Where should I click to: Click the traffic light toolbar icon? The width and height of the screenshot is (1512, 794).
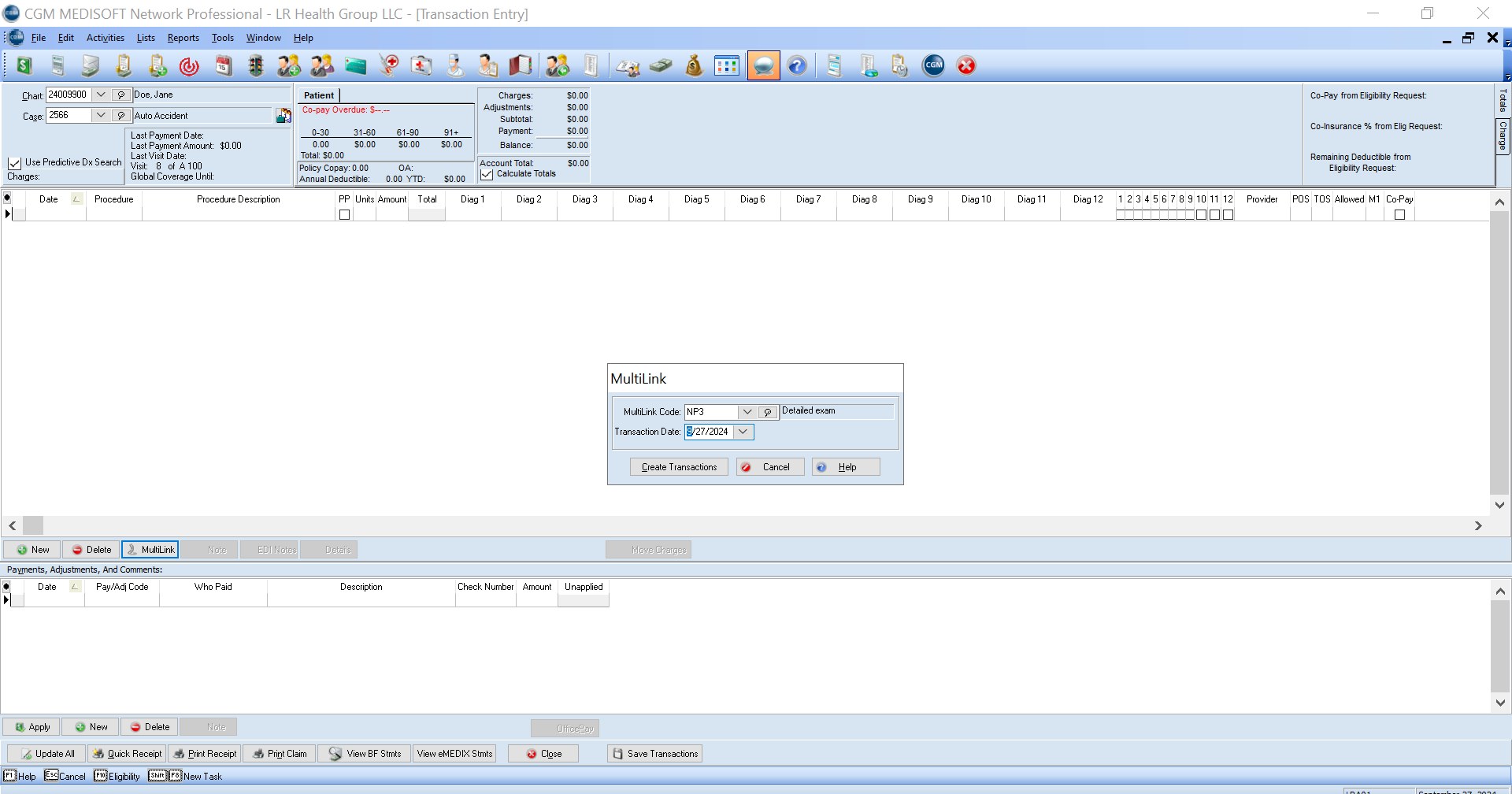(256, 66)
